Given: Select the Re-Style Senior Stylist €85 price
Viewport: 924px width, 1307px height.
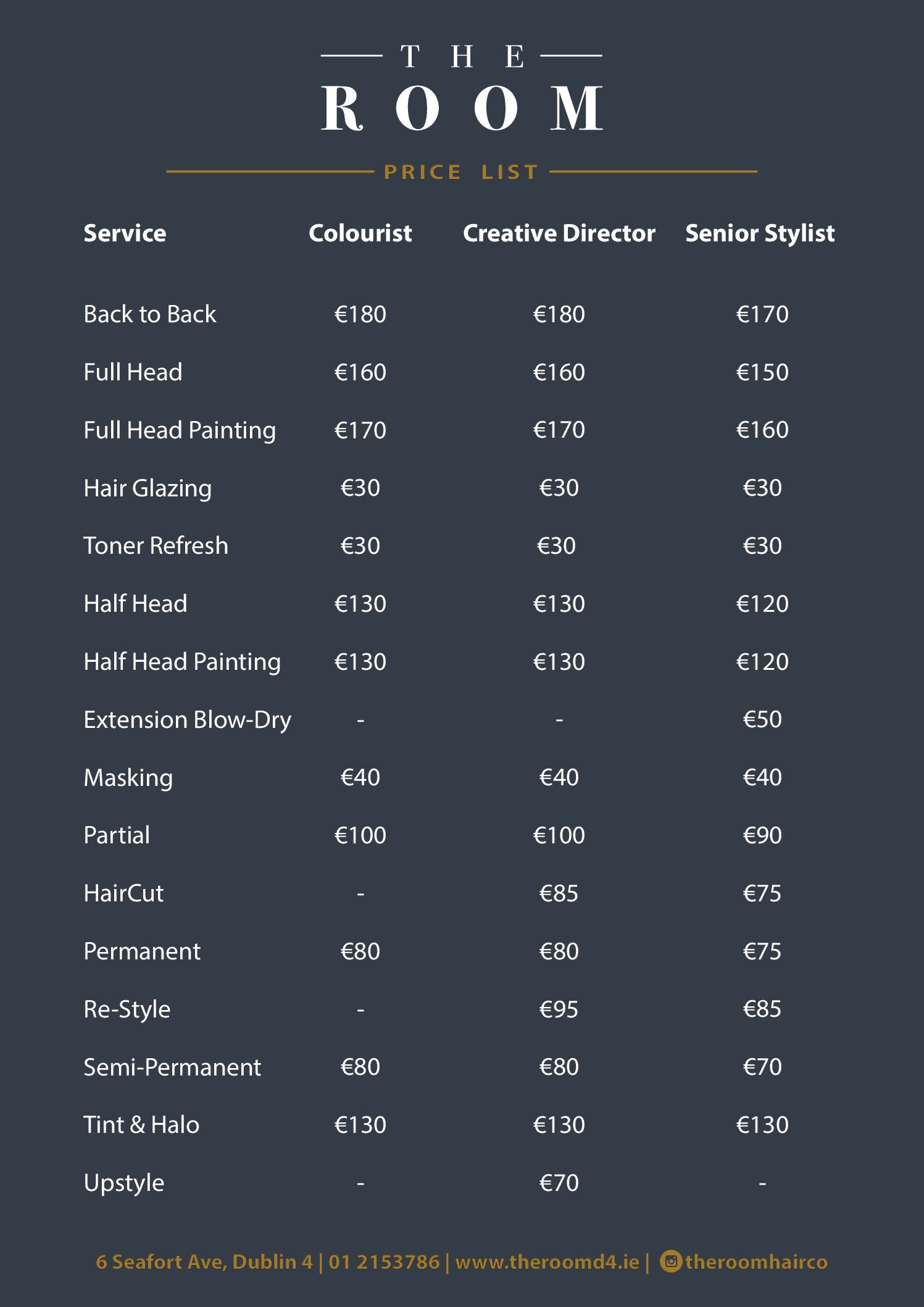Looking at the screenshot, I should coord(762,1009).
